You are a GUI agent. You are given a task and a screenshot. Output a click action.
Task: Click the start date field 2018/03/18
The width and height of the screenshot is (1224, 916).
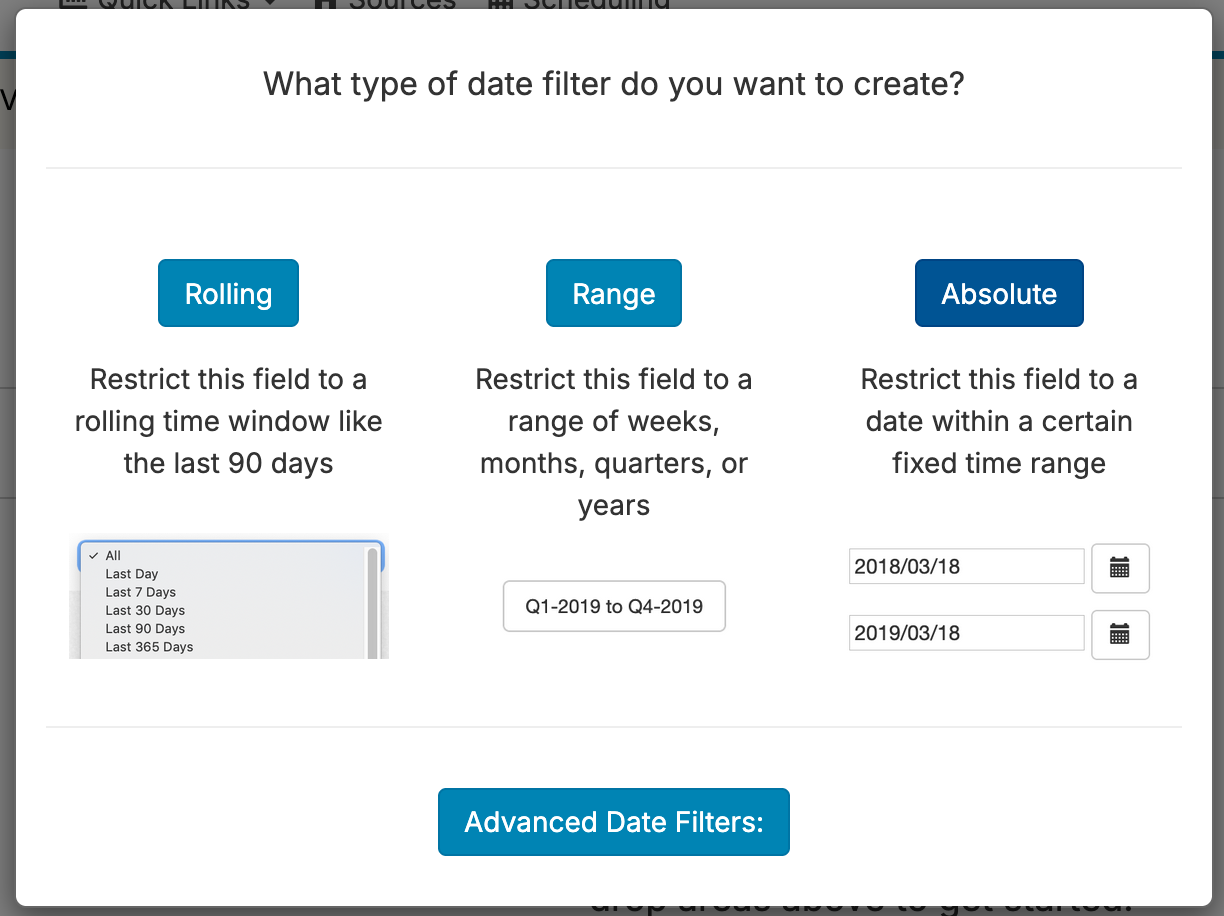(965, 566)
